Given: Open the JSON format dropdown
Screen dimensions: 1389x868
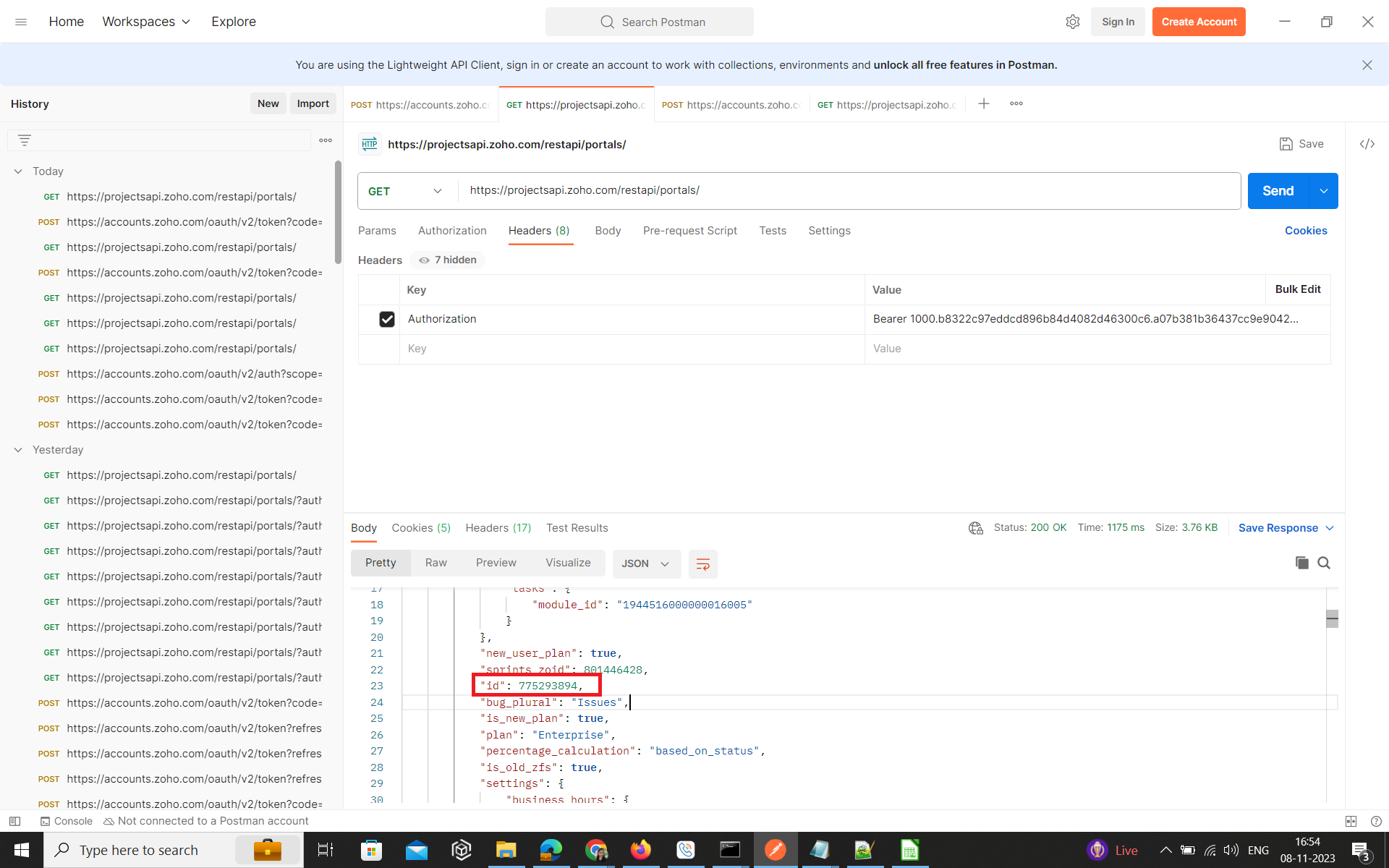Looking at the screenshot, I should 645,563.
